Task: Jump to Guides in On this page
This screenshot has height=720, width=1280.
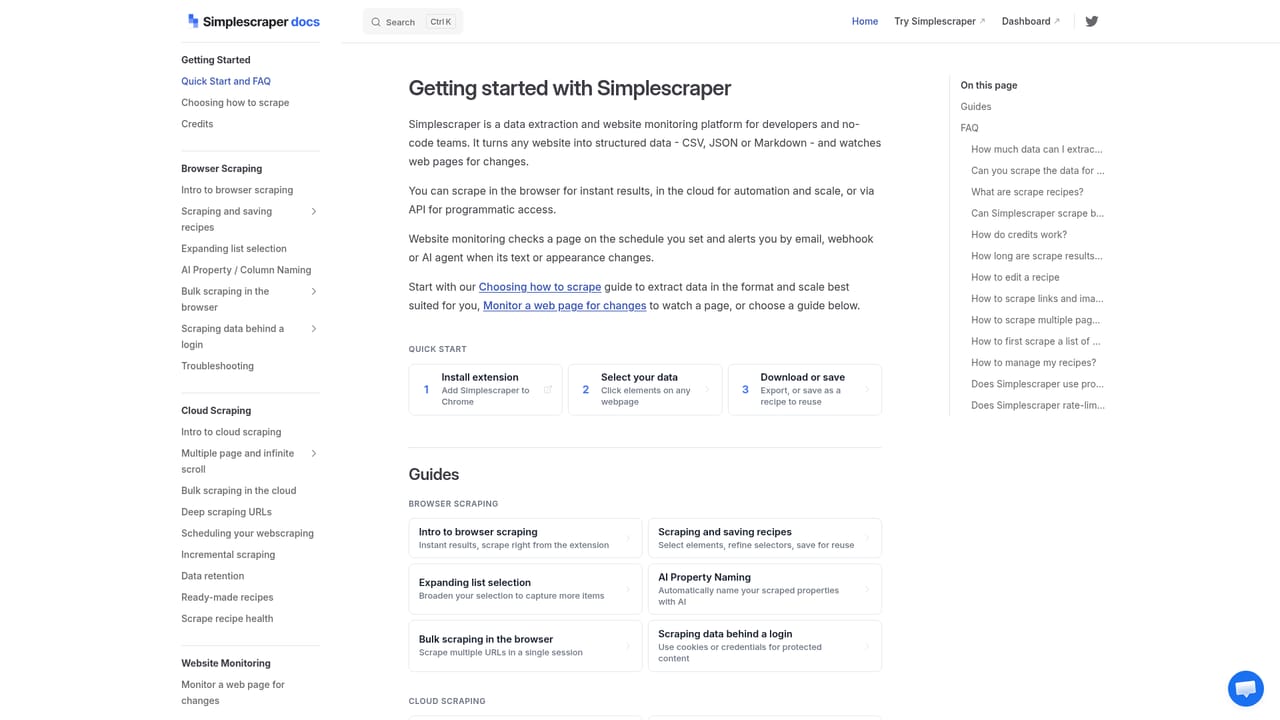Action: pyautogui.click(x=976, y=107)
